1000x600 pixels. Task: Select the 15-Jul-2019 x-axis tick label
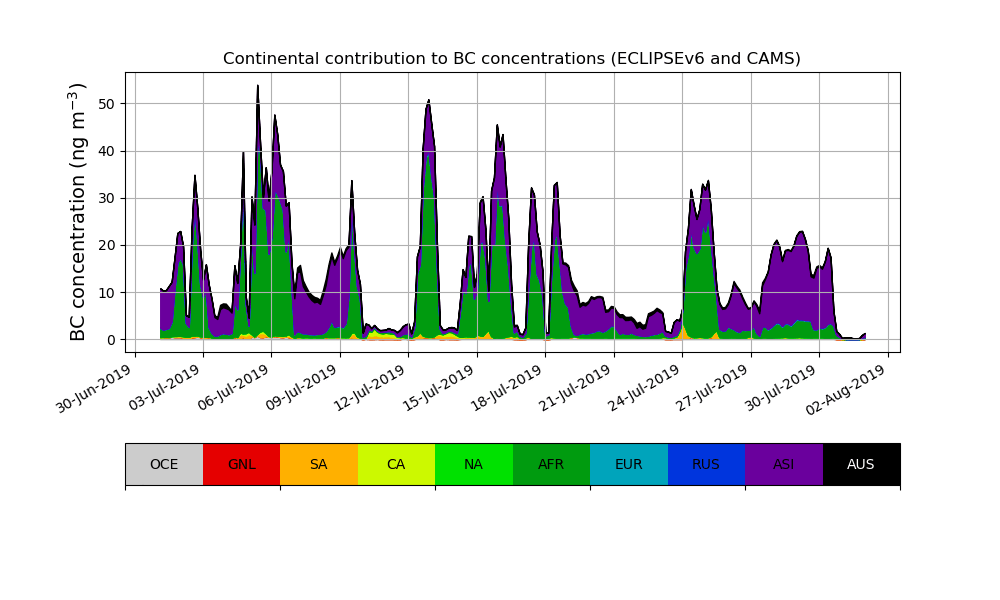(437, 389)
